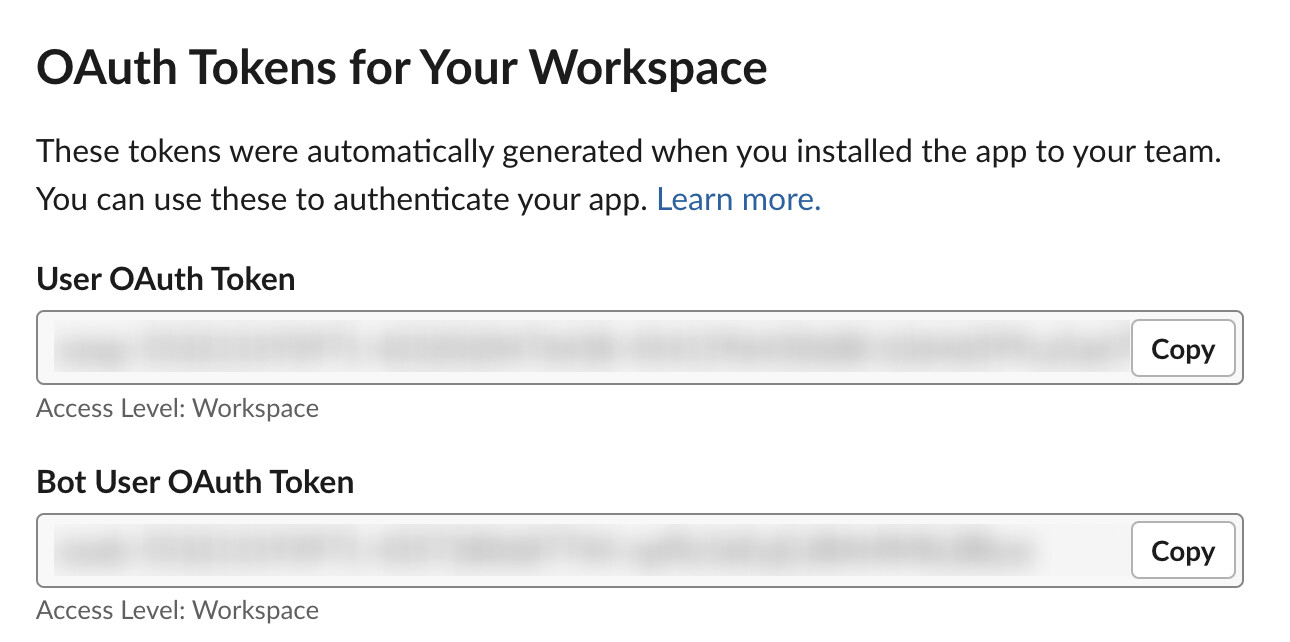Click the OAuth Tokens for Your Workspace title
This screenshot has width=1290, height=642.
(400, 66)
